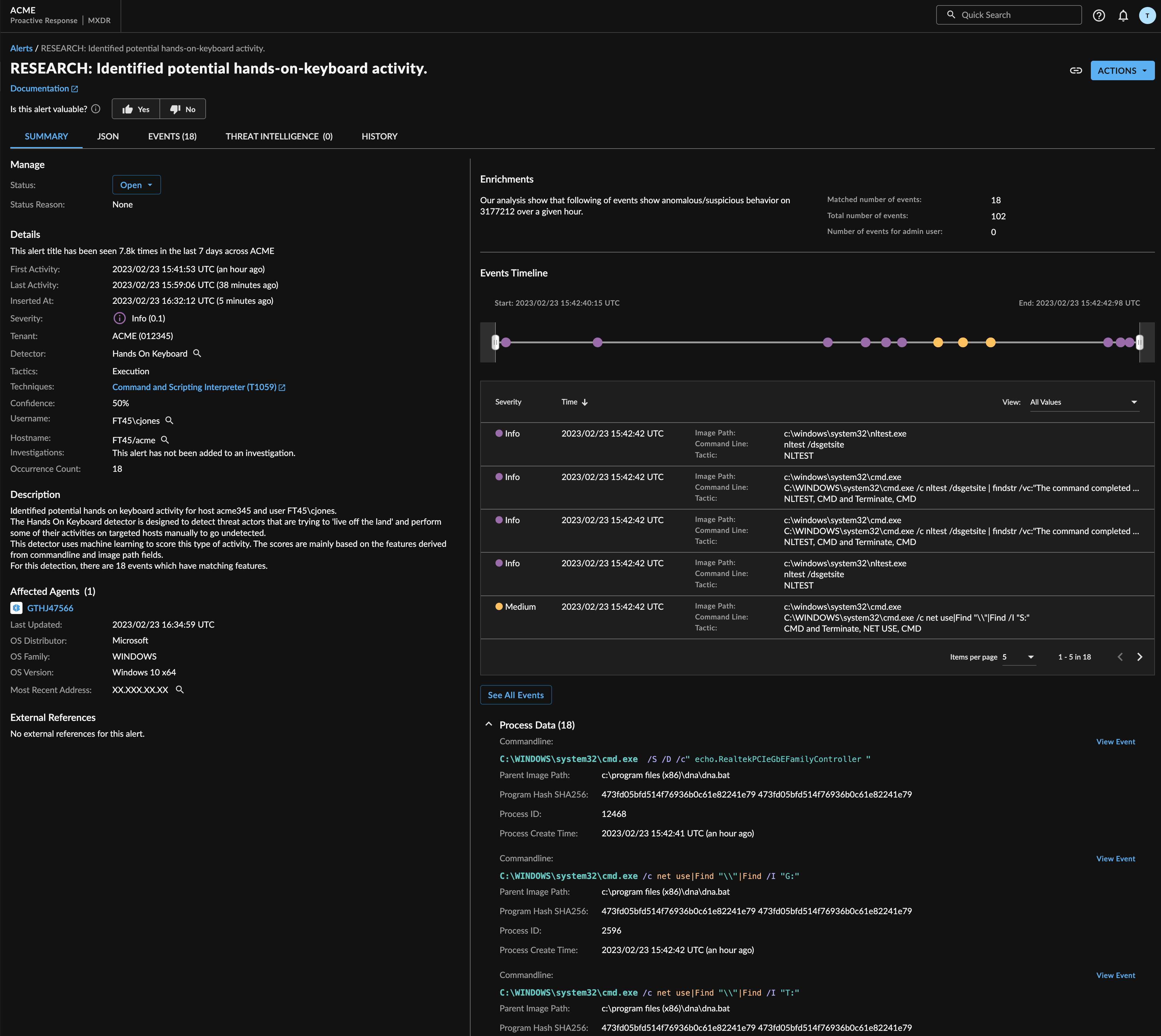Viewport: 1161px width, 1036px height.
Task: Search the most recent address XX.XXX.XX.XX
Action: tap(180, 689)
